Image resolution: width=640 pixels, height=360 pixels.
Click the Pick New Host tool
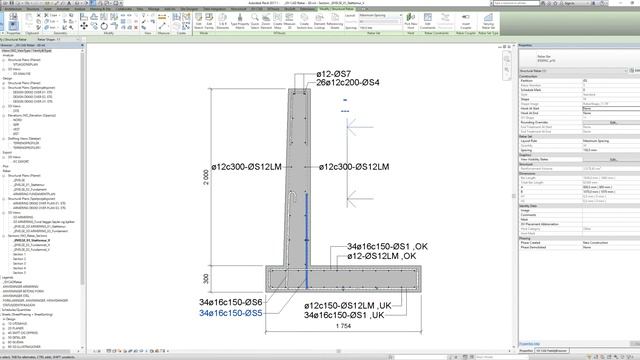[x=411, y=21]
